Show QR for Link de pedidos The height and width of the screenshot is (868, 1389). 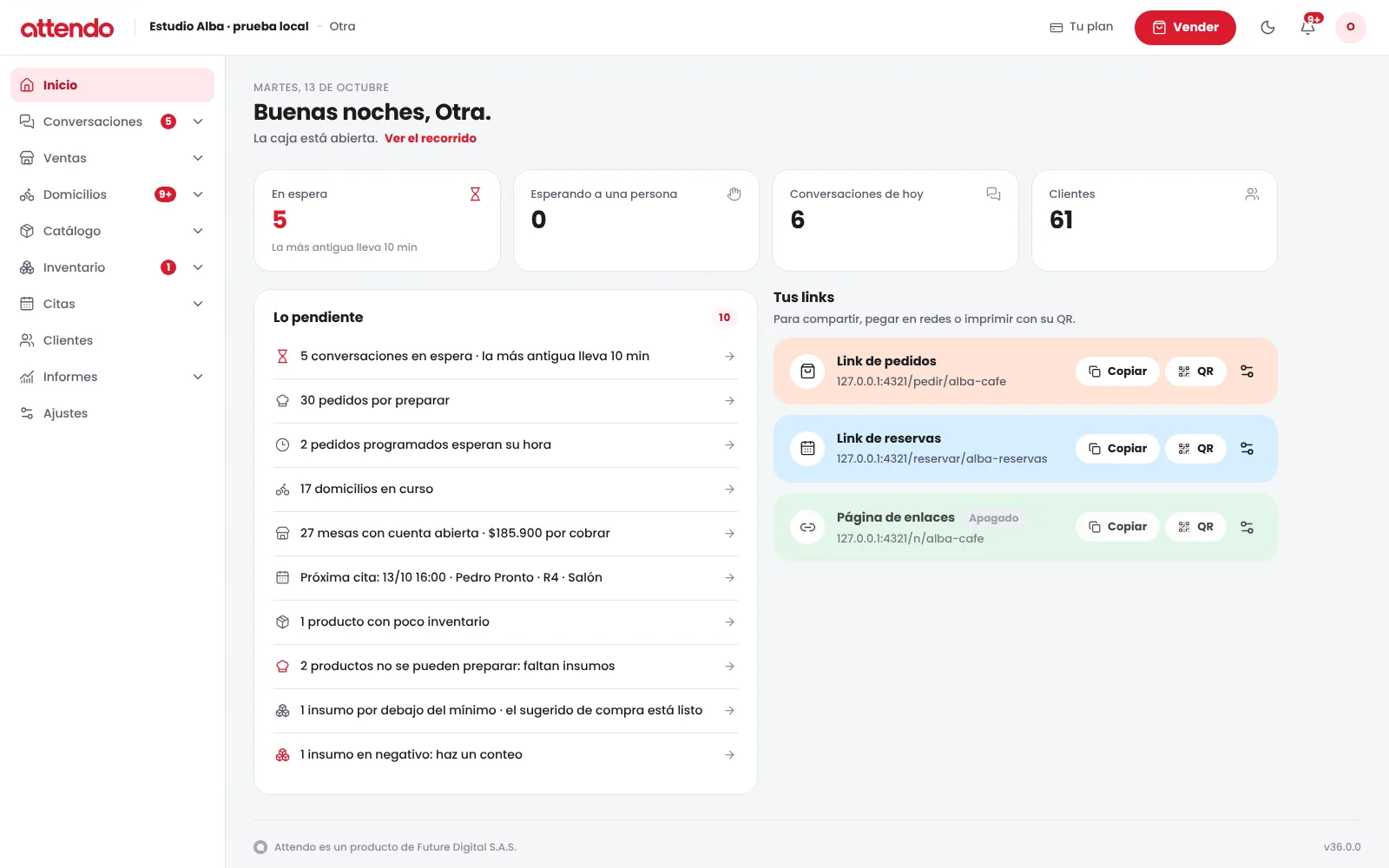1195,372
